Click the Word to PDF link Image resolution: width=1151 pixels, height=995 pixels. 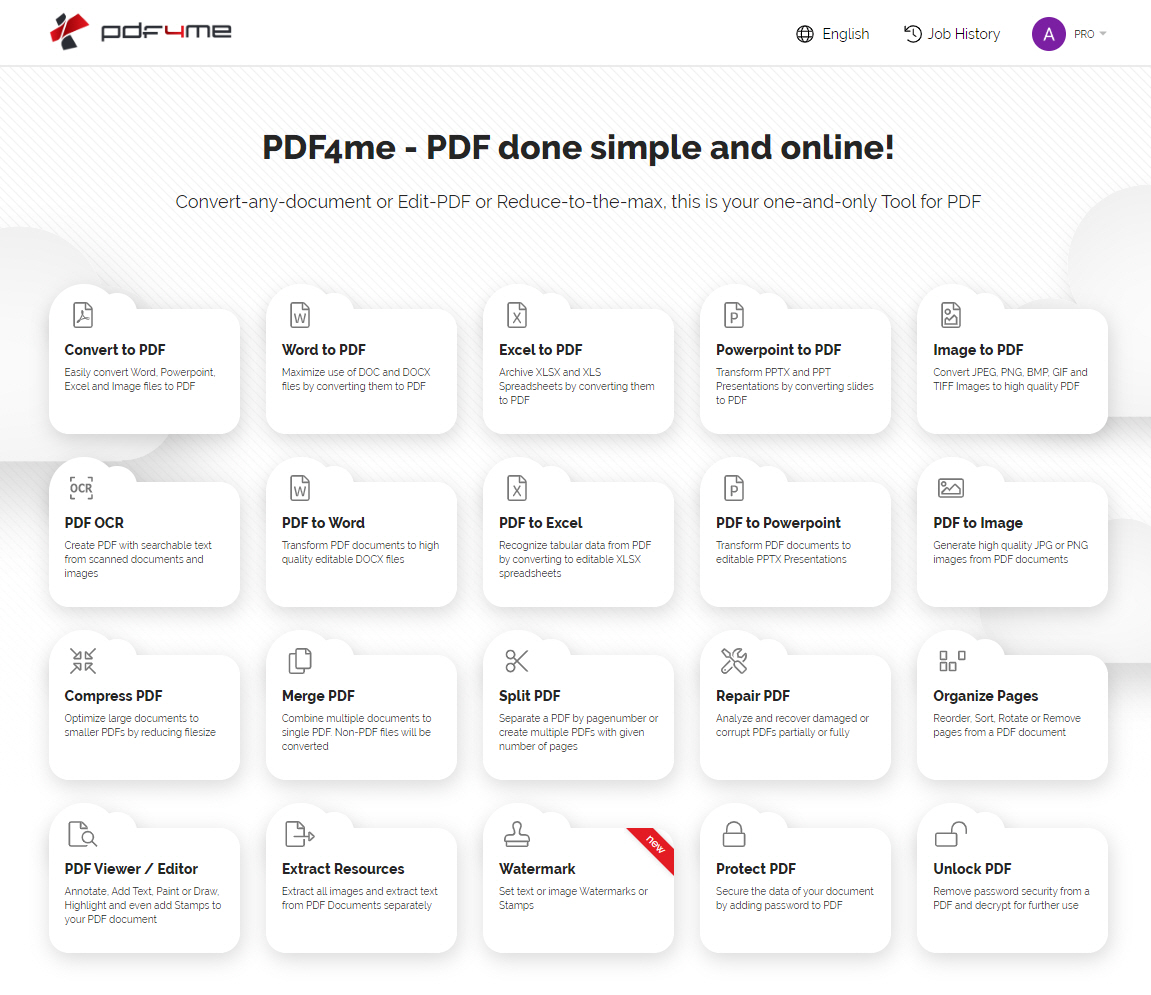[x=323, y=350]
